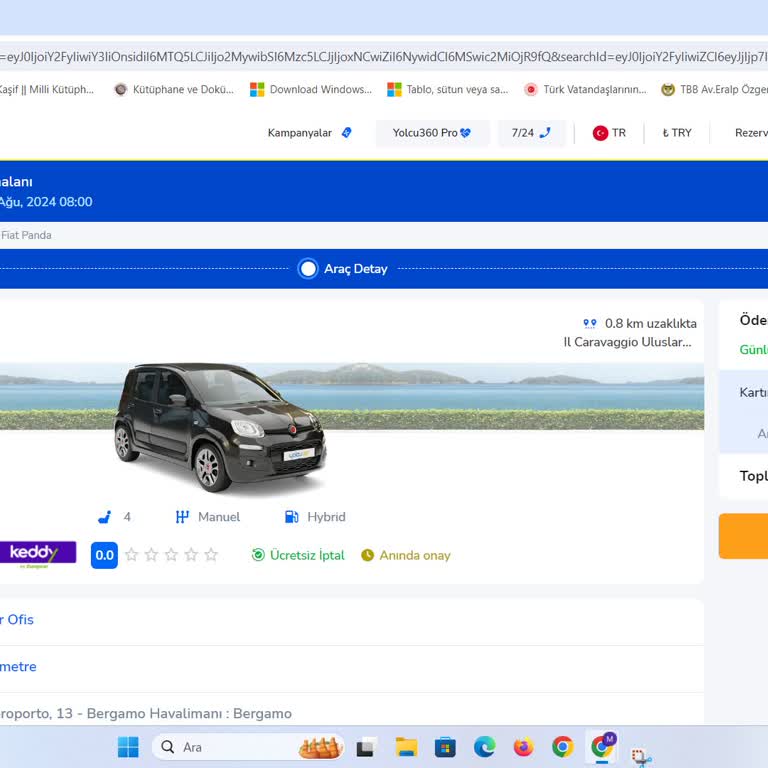Open the Download Windows... bookmark
This screenshot has width=768, height=768.
tap(311, 89)
